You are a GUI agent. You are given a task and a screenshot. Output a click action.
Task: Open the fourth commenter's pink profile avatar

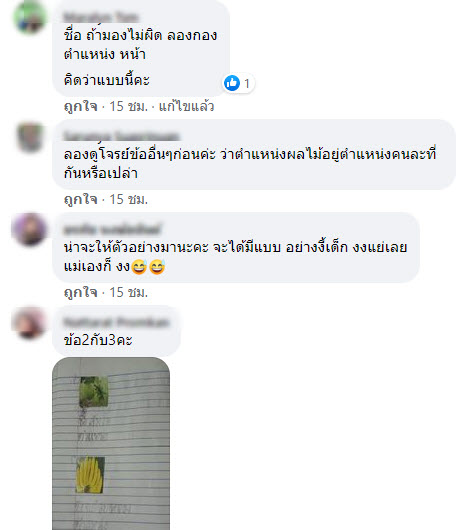click(29, 322)
